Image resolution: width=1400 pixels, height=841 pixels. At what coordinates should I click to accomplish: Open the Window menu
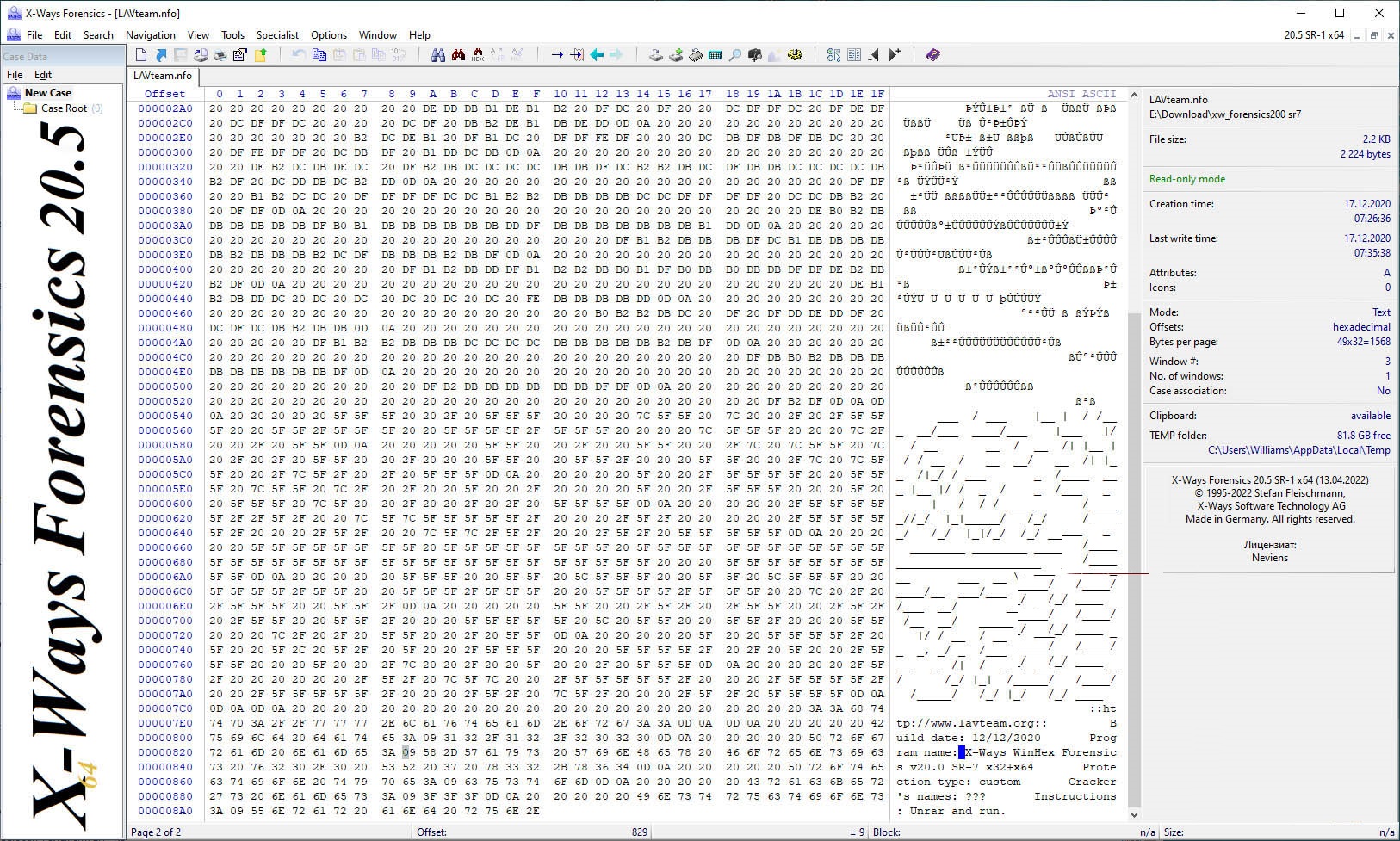click(x=378, y=35)
